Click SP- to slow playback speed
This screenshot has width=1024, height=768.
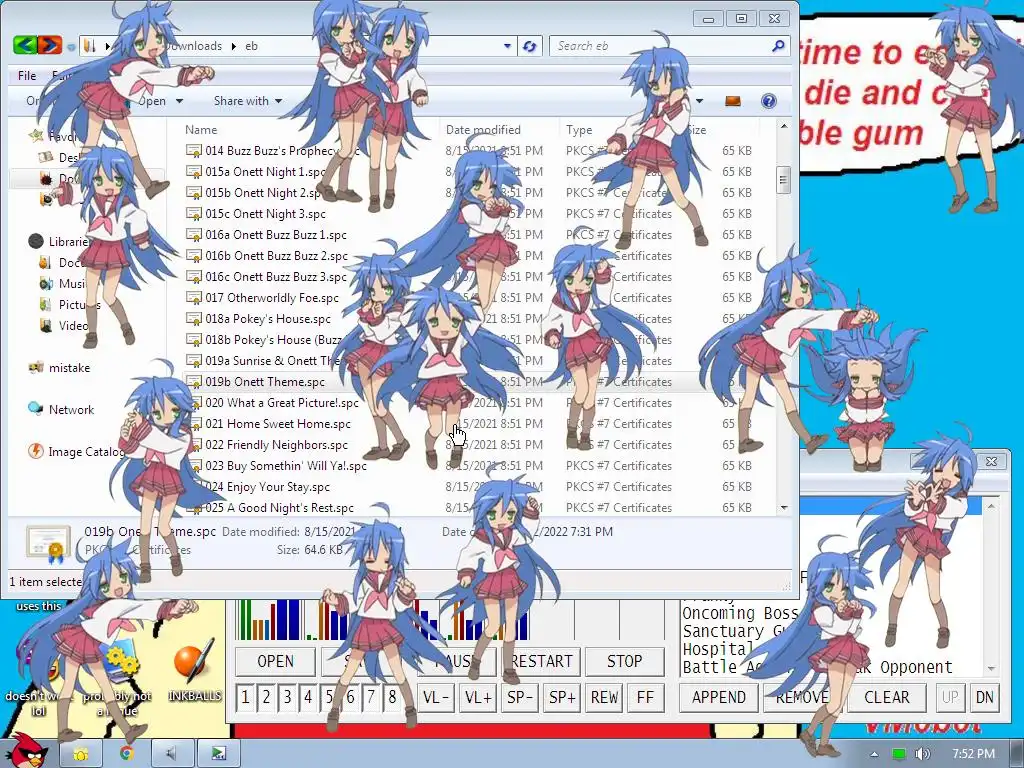point(520,697)
